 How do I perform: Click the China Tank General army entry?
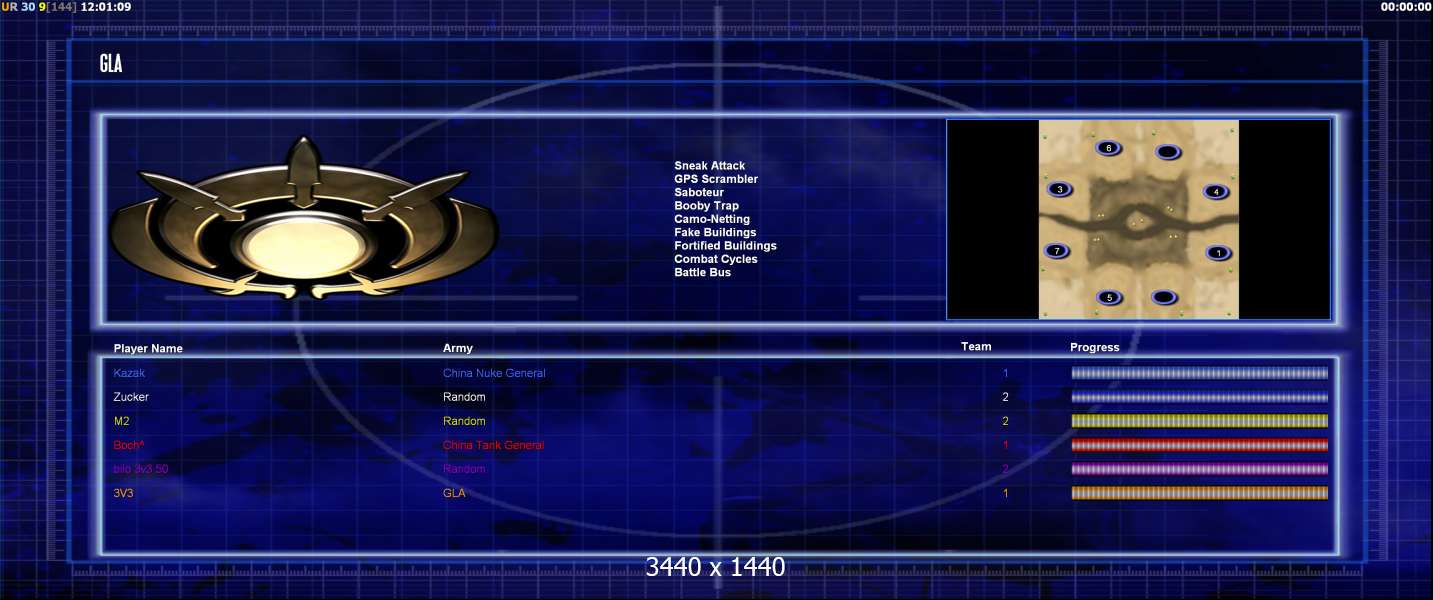tap(493, 445)
